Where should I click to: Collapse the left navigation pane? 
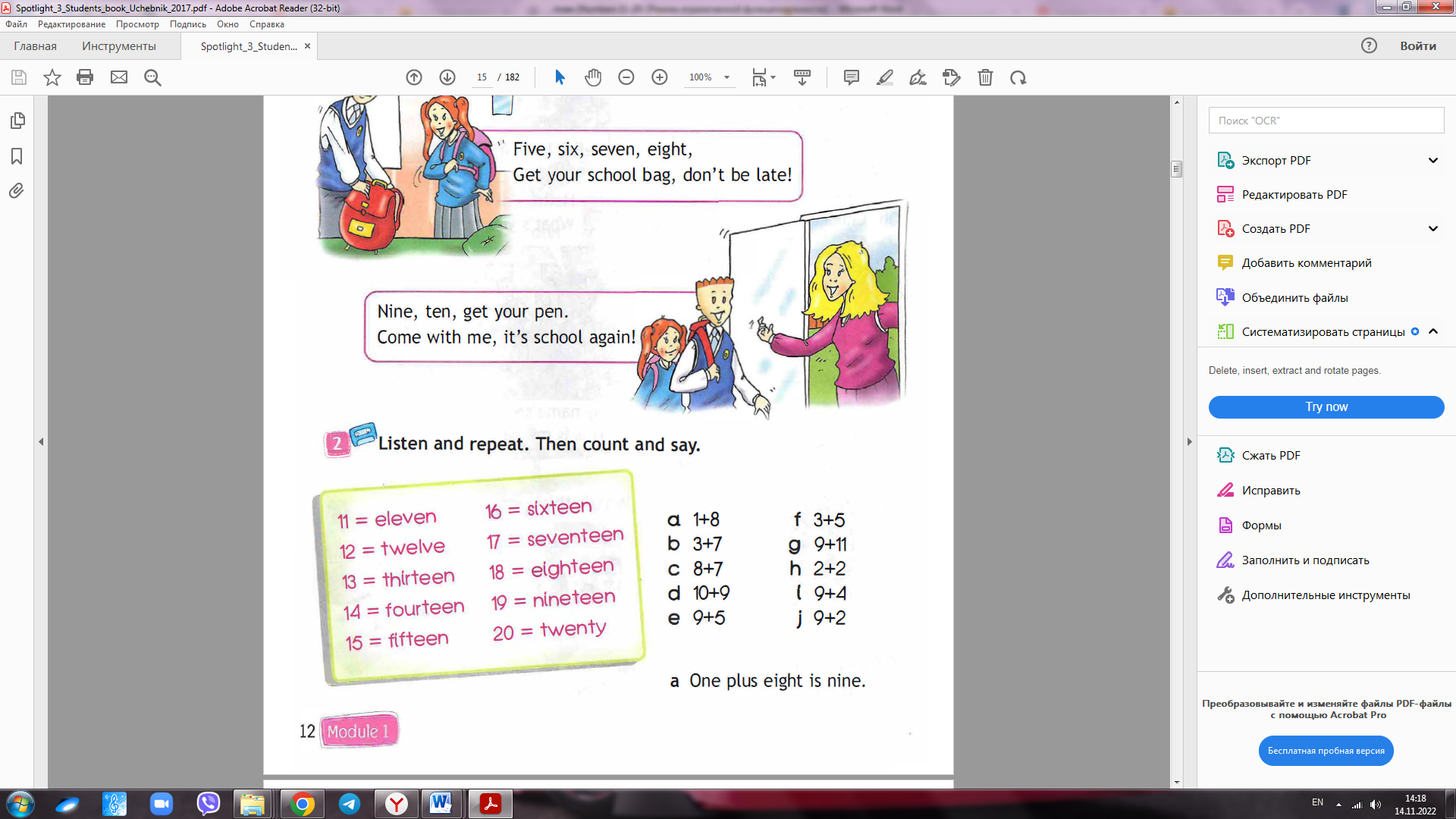(x=41, y=441)
